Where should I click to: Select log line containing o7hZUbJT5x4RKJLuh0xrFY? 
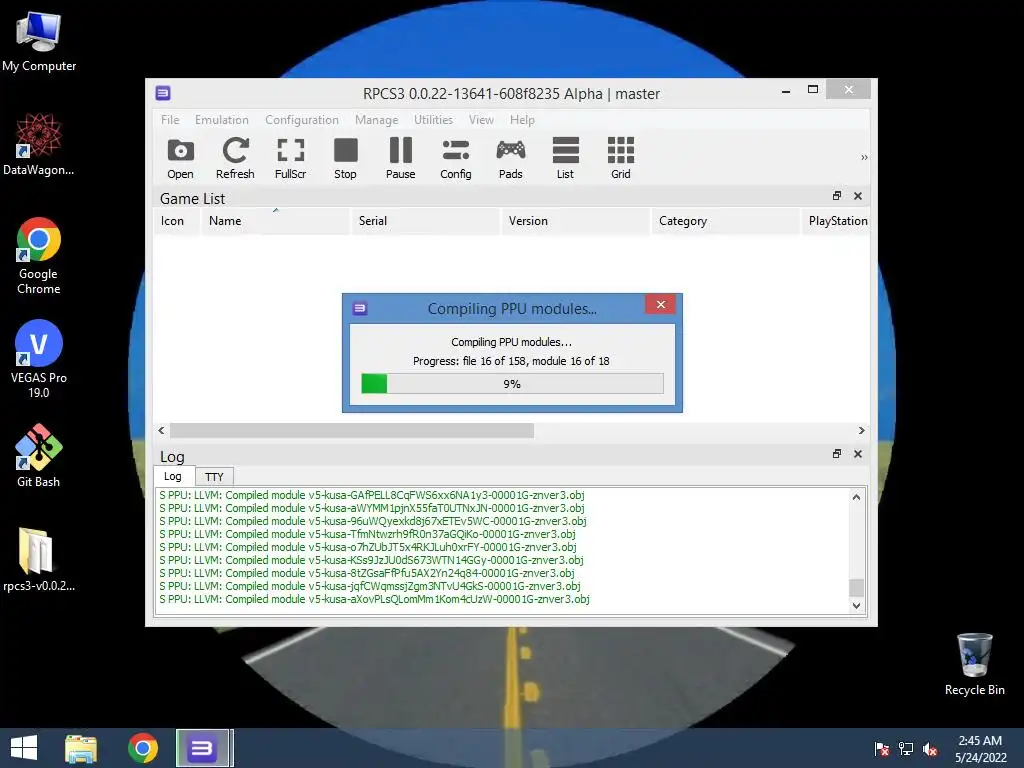tap(368, 547)
